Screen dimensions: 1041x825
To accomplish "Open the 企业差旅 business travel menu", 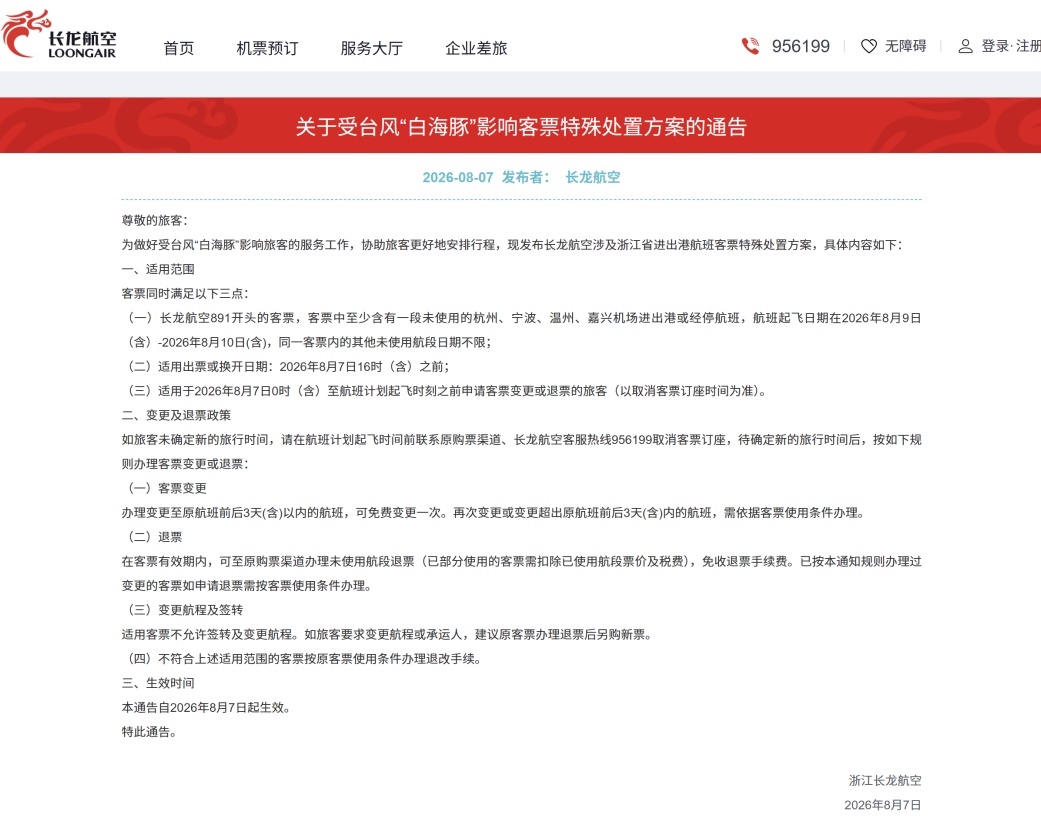I will (x=475, y=48).
